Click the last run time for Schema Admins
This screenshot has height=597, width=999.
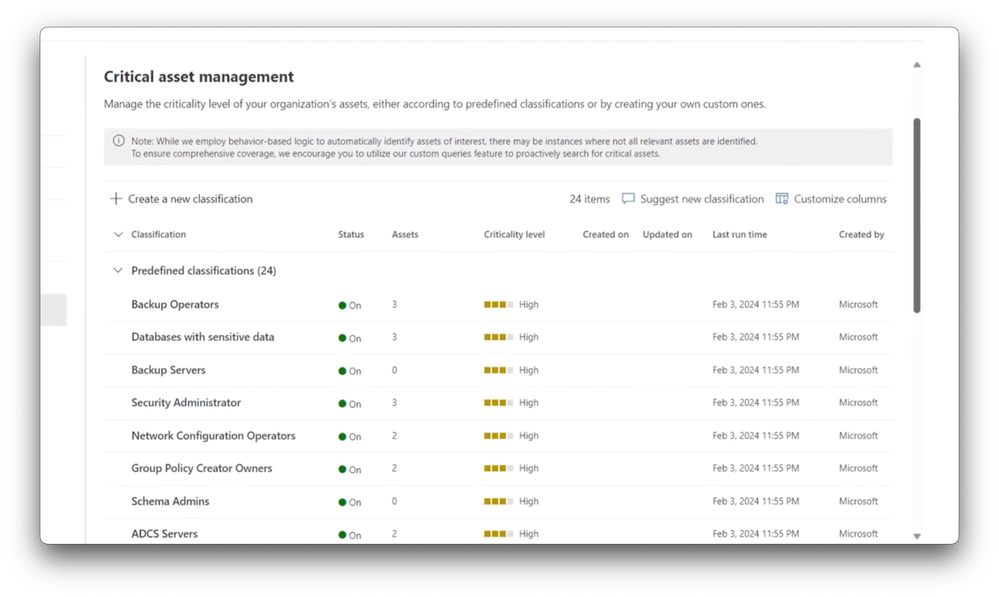tap(756, 501)
